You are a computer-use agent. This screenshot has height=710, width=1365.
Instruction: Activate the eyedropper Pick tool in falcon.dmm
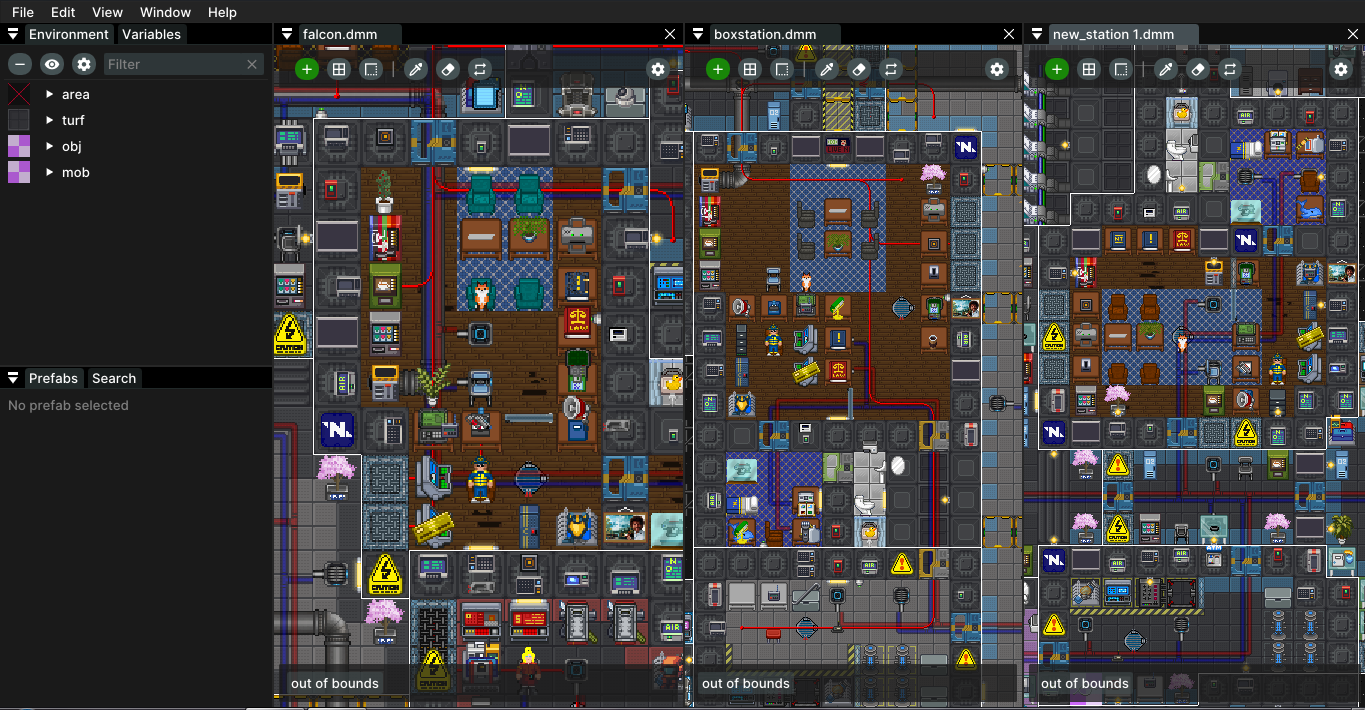coord(416,69)
